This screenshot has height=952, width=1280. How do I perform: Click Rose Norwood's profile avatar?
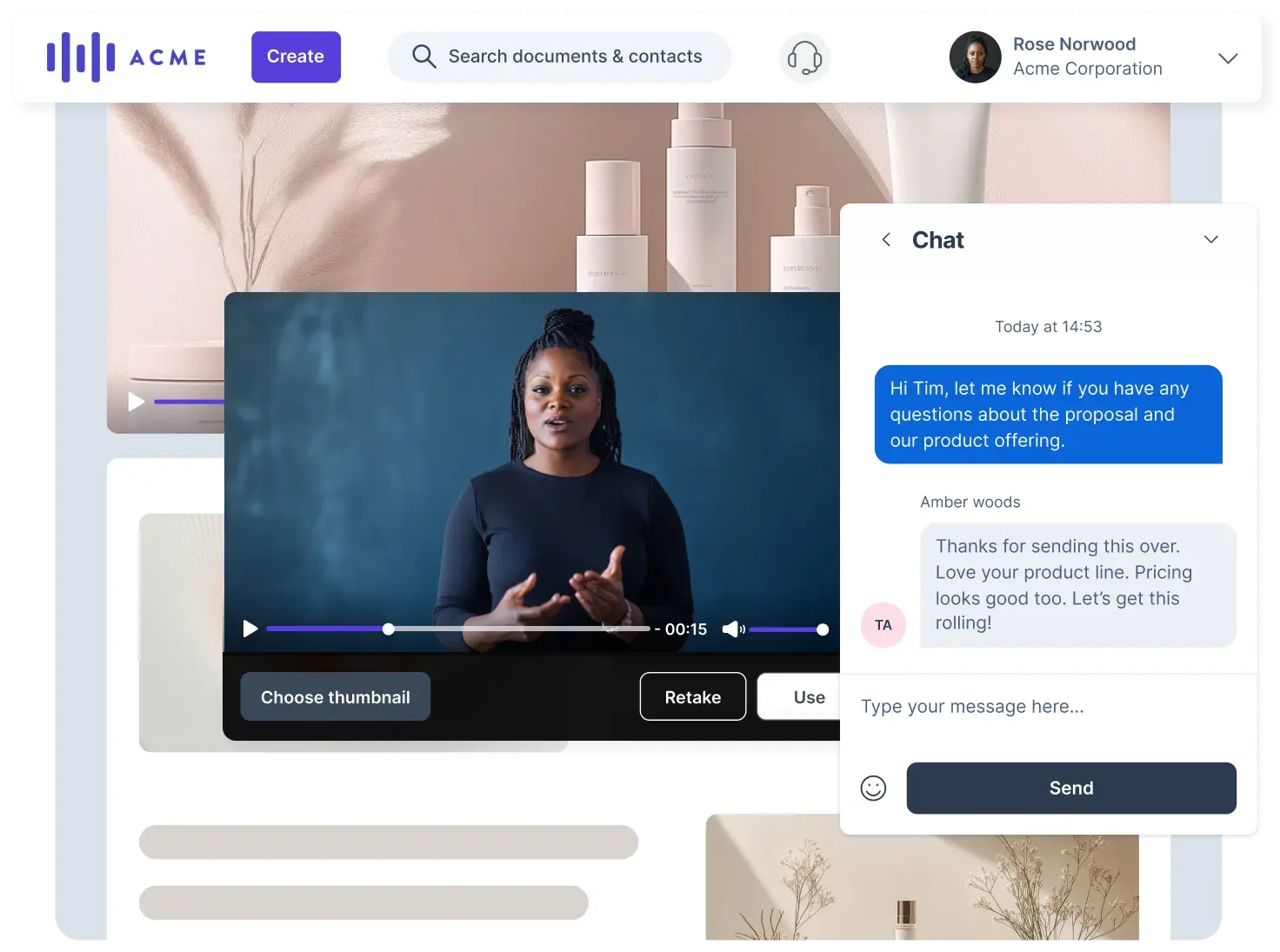tap(975, 57)
